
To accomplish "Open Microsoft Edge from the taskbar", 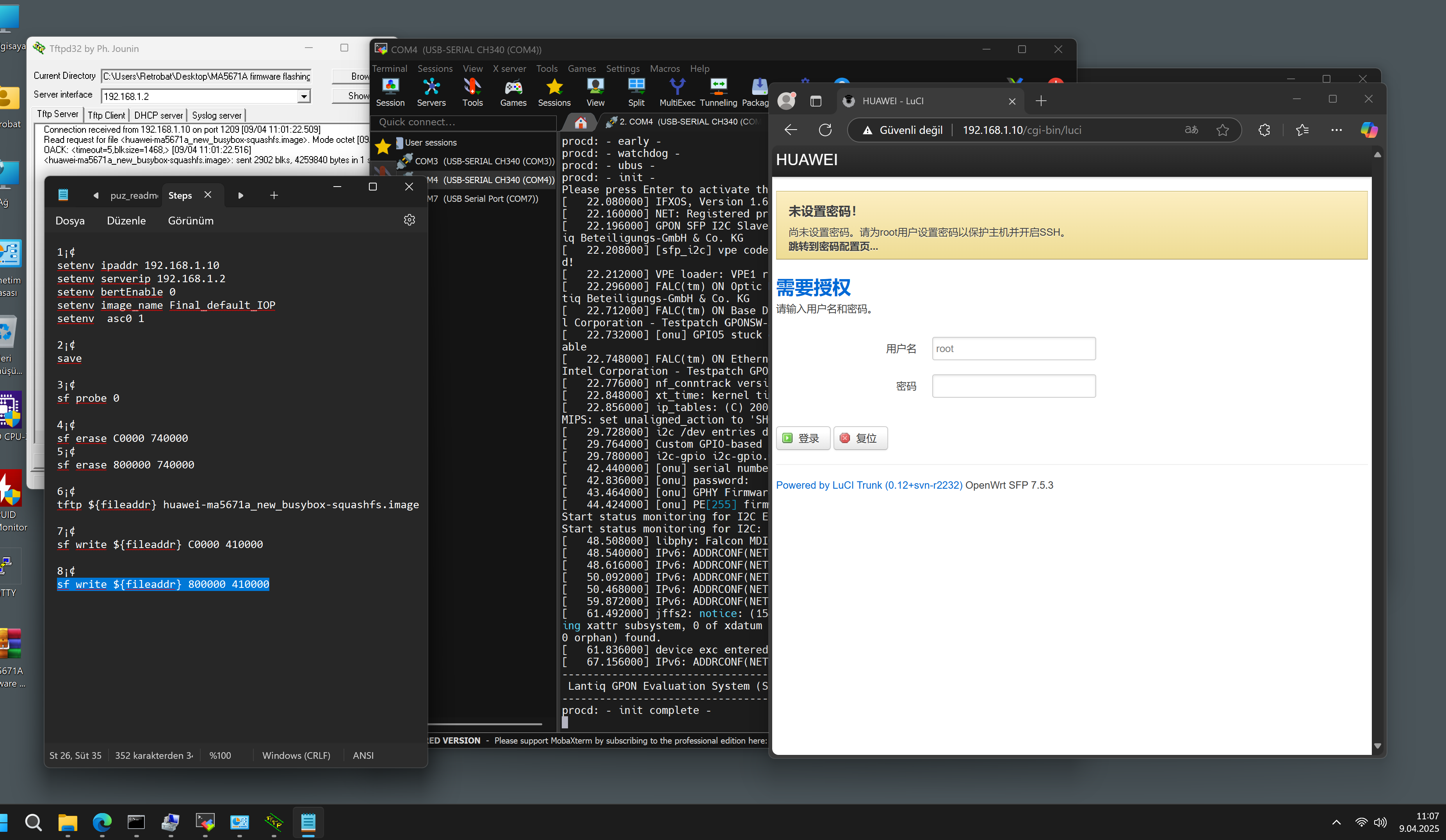I will pos(102,823).
